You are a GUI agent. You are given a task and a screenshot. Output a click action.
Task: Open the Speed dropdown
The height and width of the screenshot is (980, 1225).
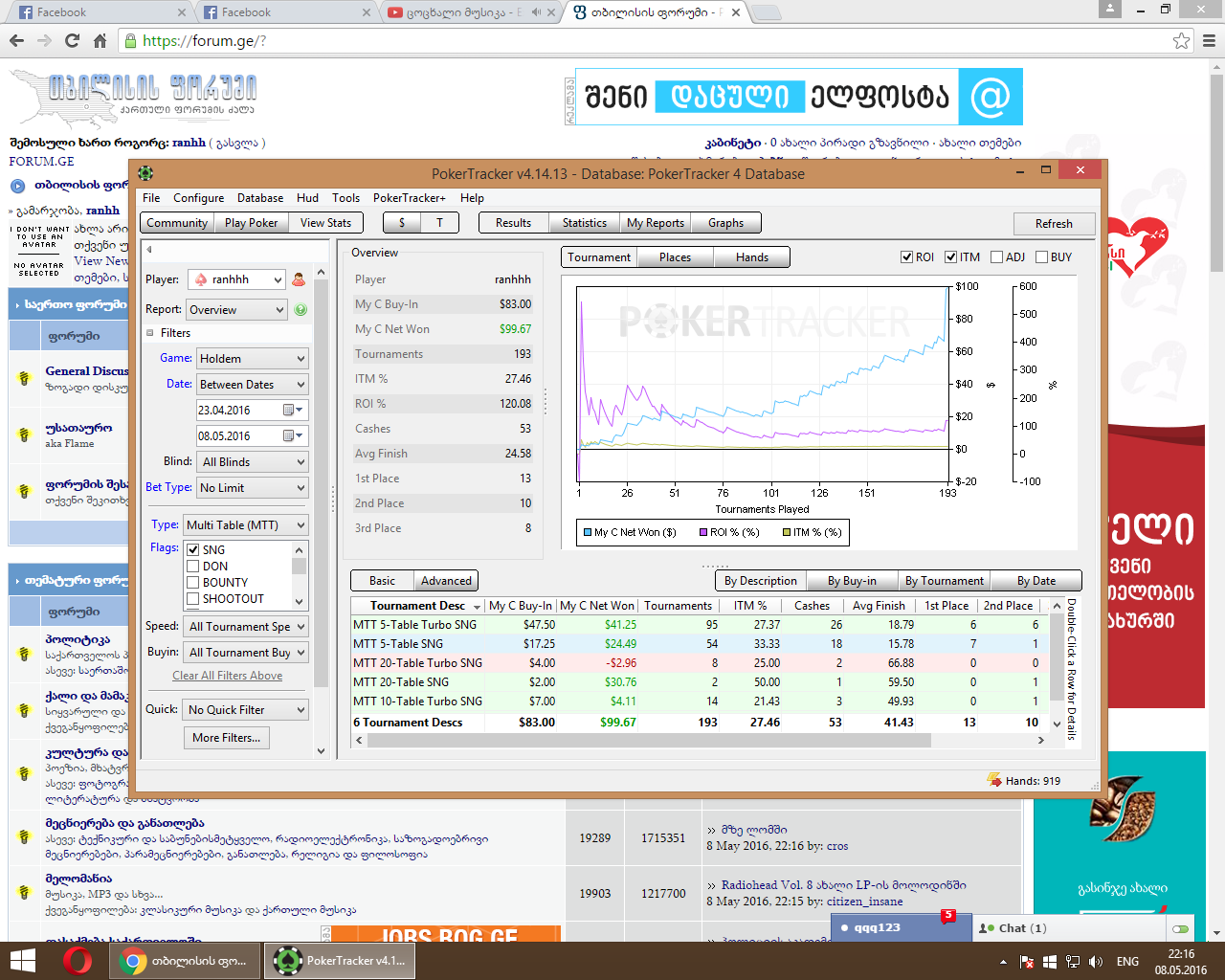tap(246, 627)
